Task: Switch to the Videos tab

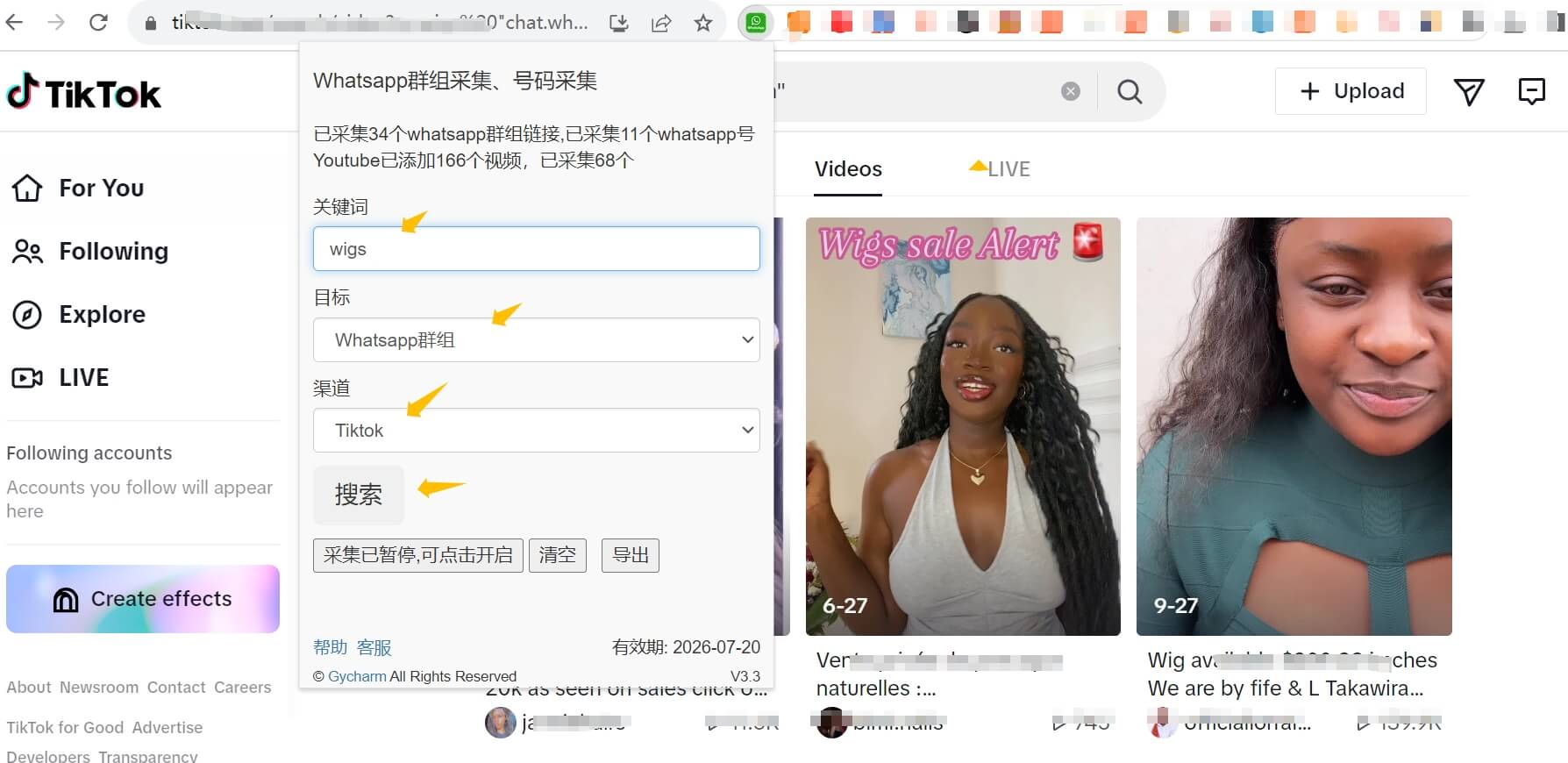Action: coord(848,169)
